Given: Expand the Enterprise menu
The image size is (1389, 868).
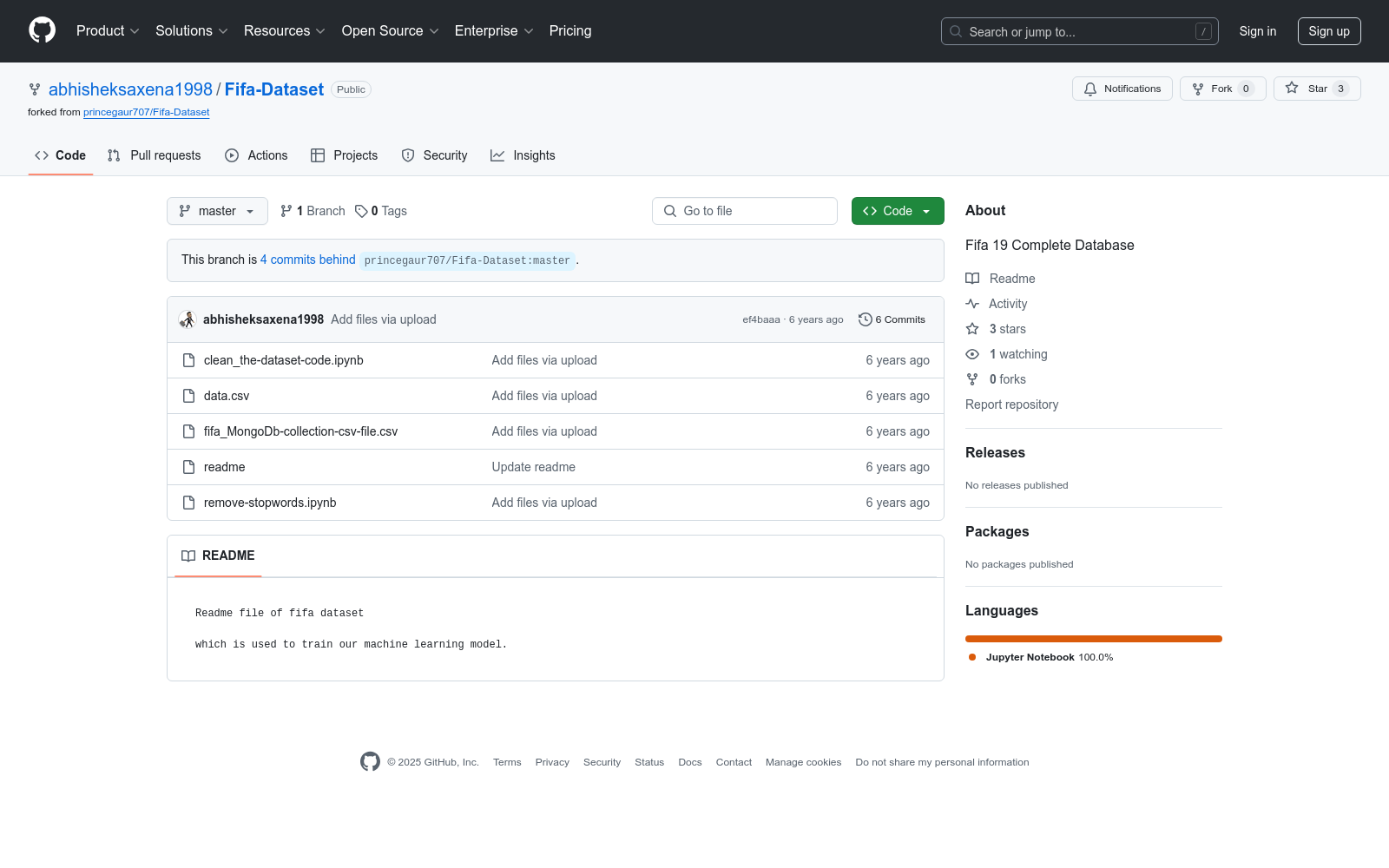Looking at the screenshot, I should coord(494,31).
